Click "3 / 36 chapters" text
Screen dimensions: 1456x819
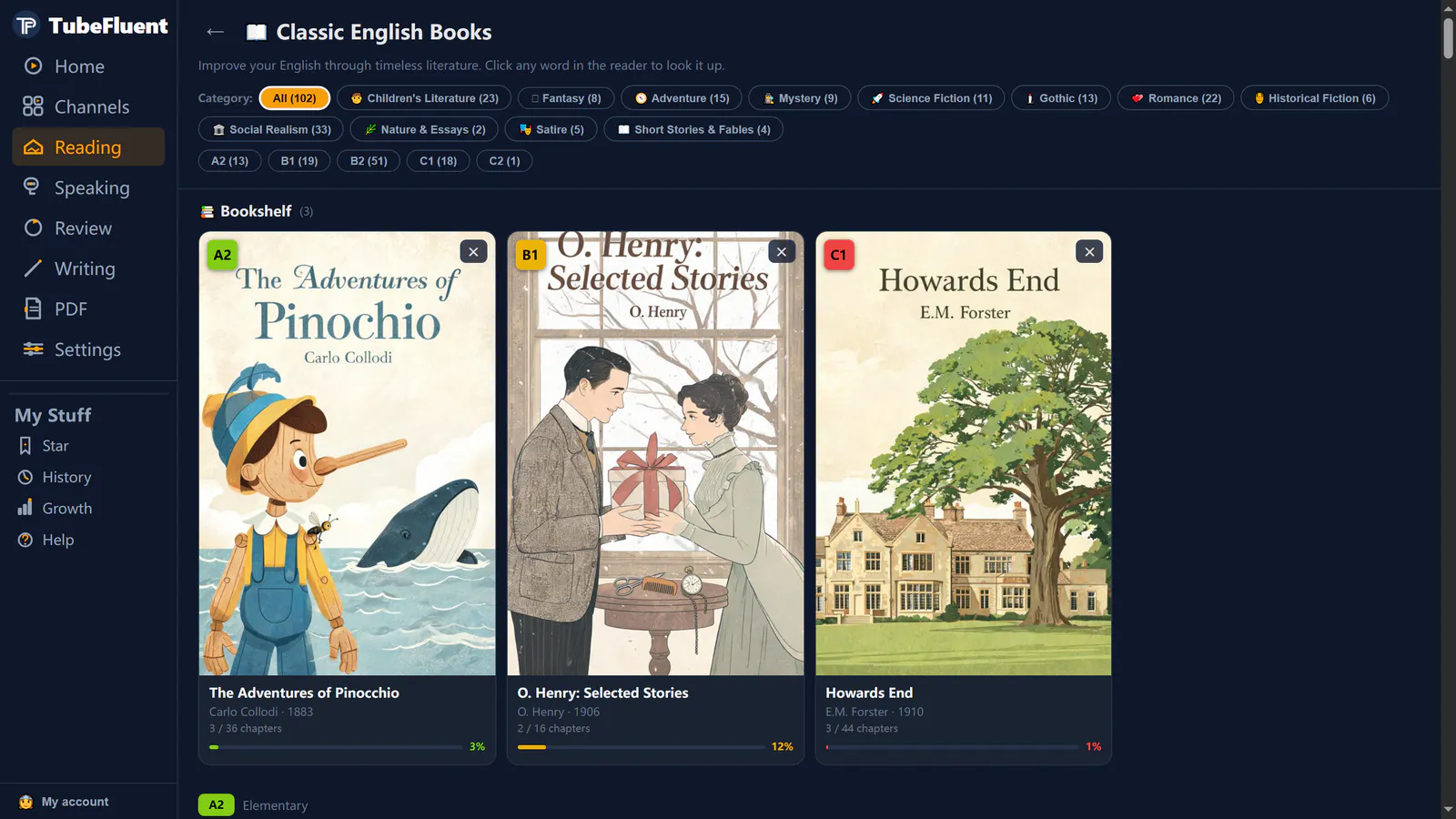click(246, 728)
